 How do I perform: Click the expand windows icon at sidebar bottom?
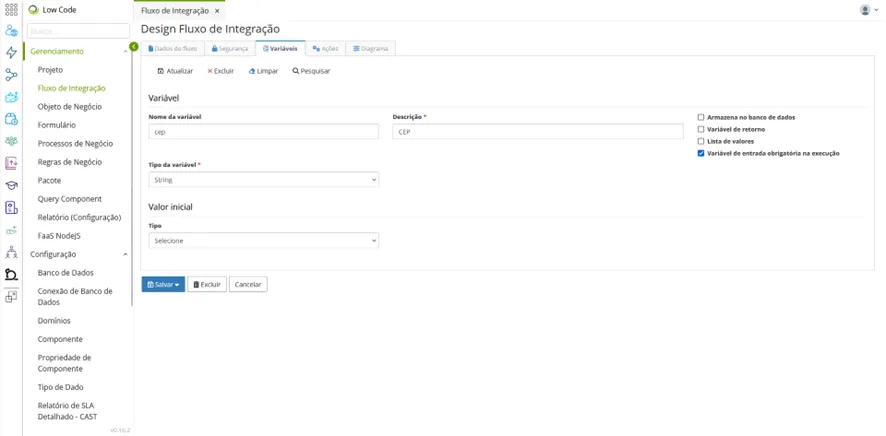[11, 297]
